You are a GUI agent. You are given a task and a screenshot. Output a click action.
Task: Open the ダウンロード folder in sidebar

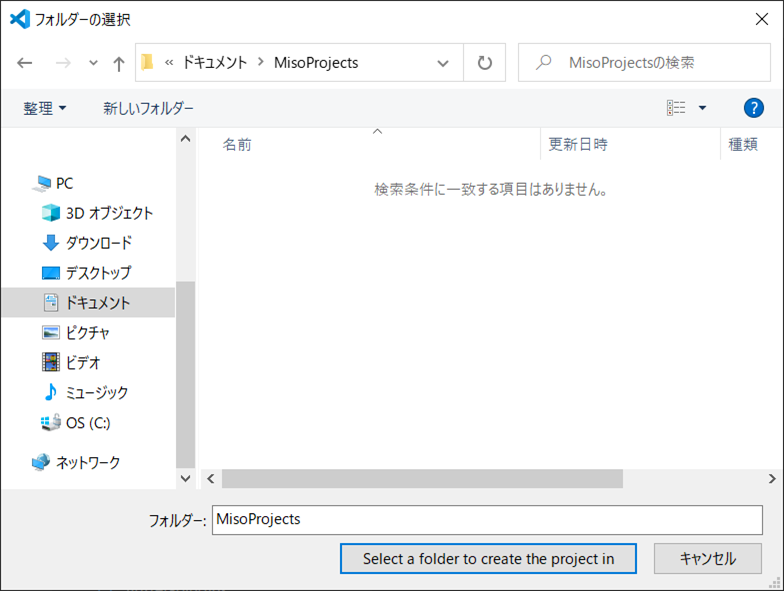pos(98,243)
